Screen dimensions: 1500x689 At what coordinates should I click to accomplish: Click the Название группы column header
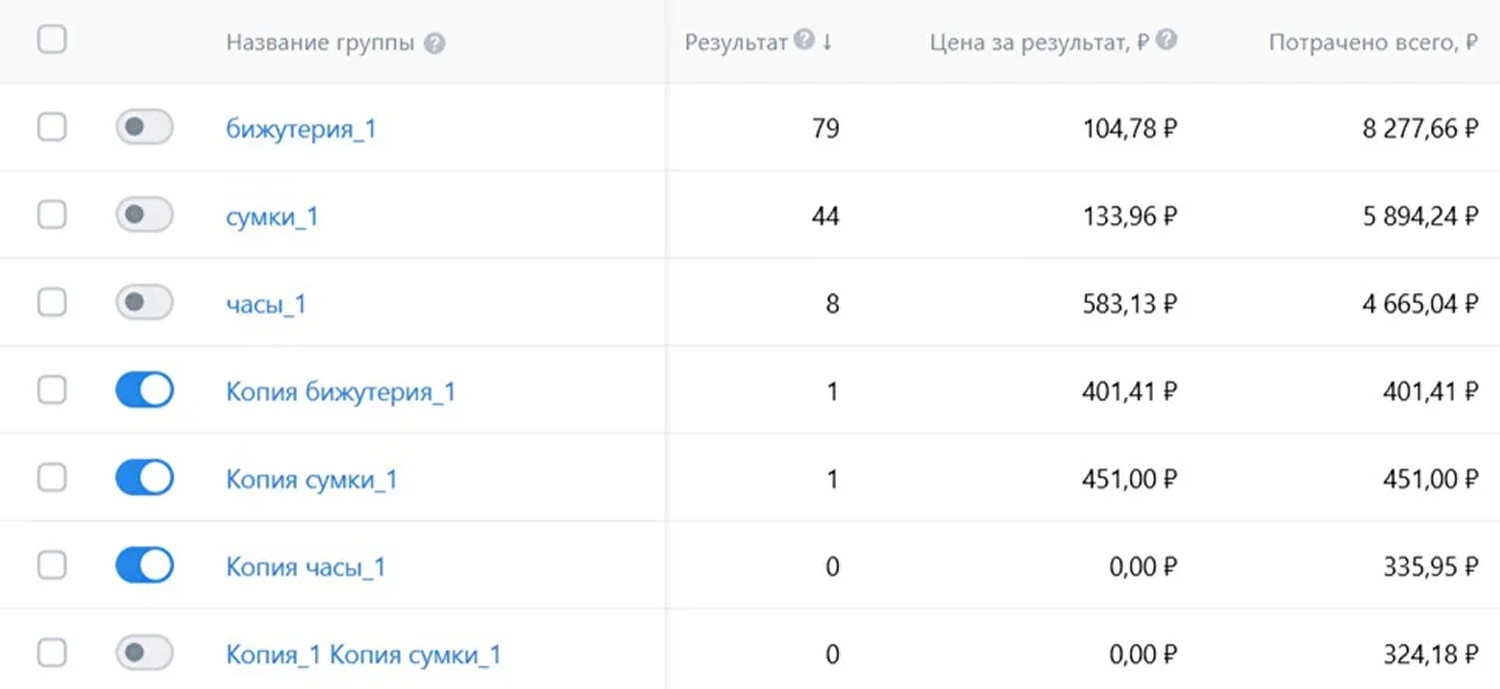point(320,44)
